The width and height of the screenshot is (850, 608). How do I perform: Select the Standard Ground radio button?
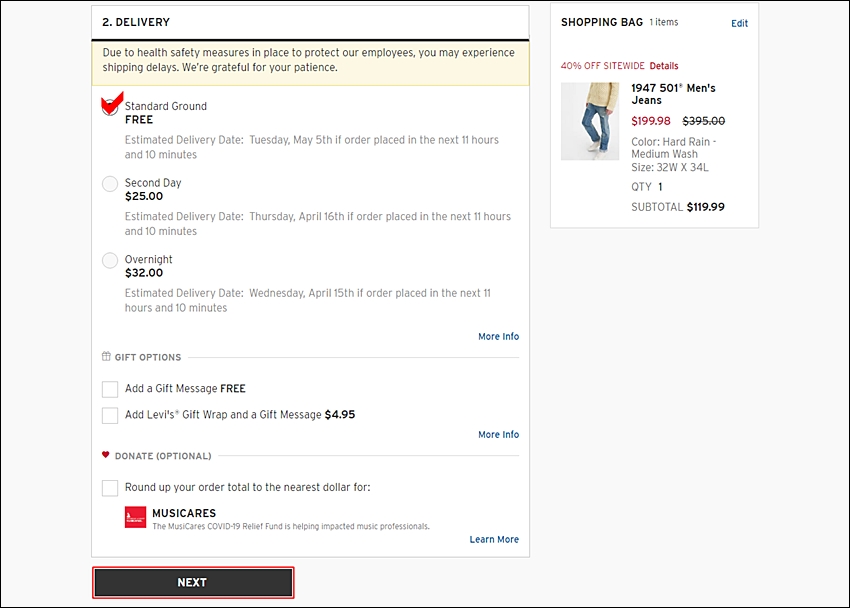110,107
